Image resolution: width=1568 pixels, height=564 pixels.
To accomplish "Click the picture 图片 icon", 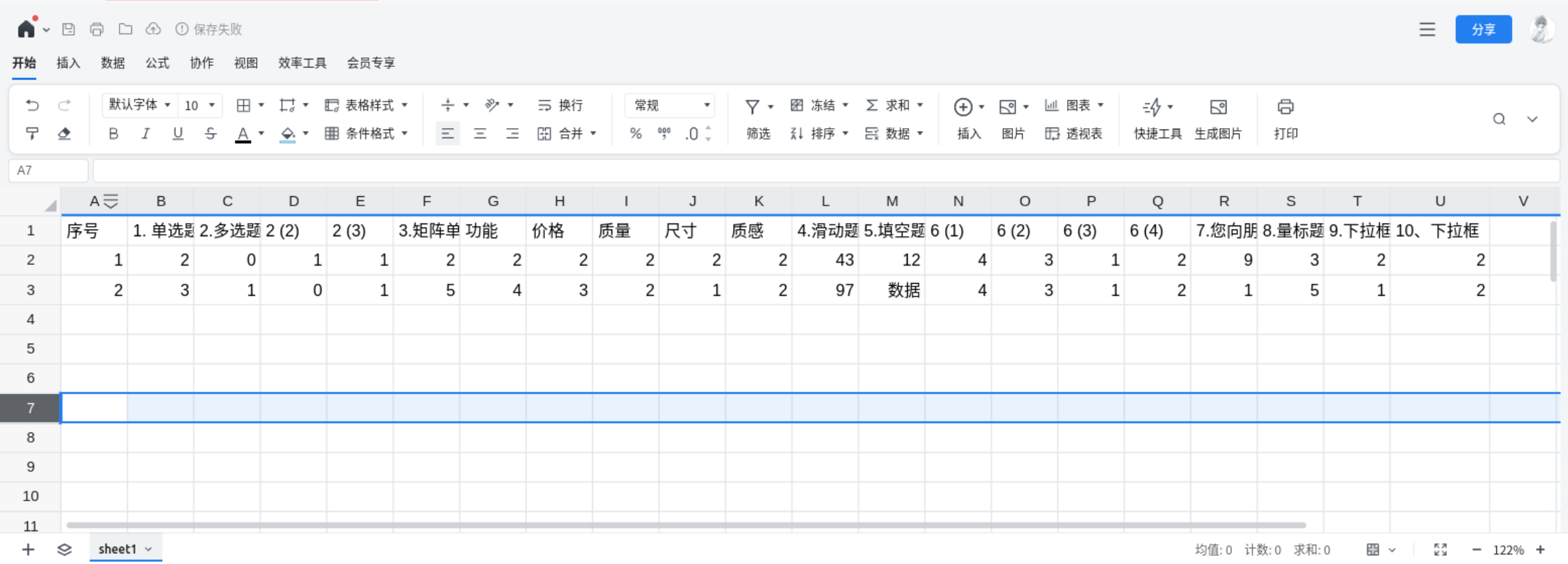I will coord(1007,107).
